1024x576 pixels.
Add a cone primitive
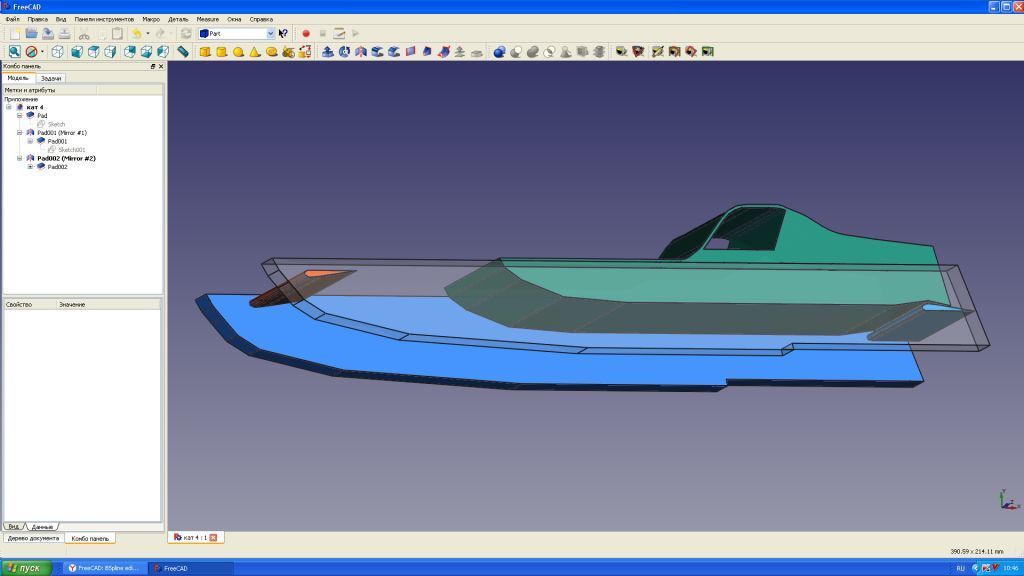(x=255, y=51)
